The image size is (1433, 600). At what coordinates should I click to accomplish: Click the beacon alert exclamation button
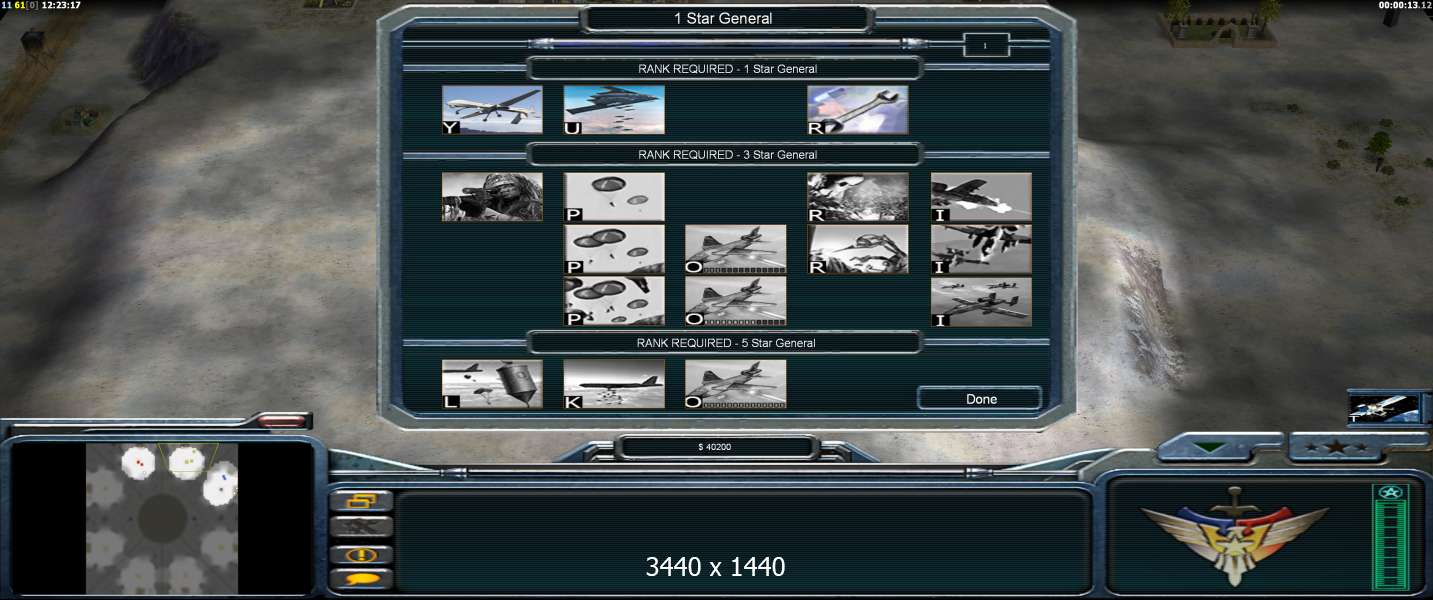(360, 554)
